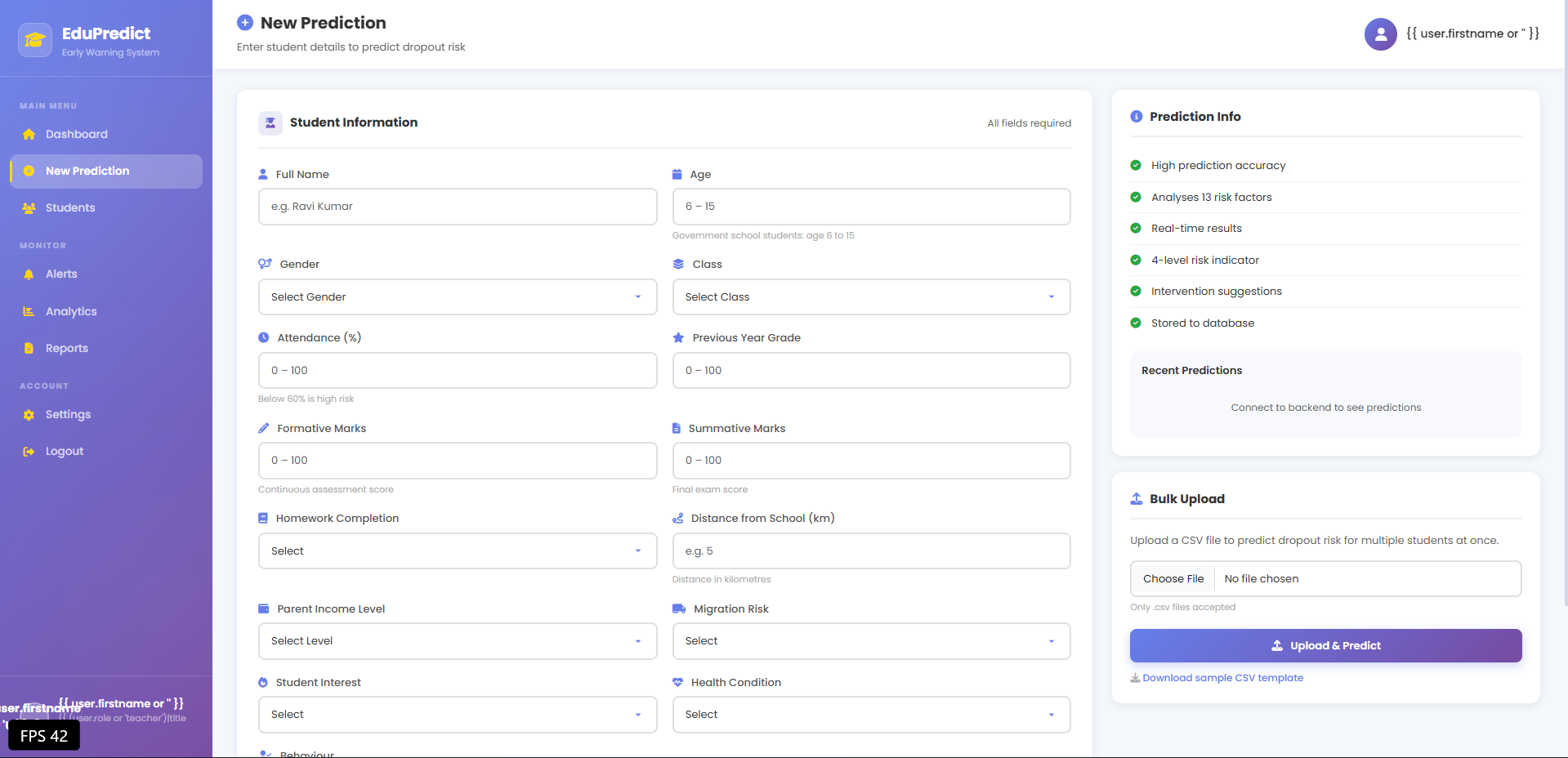The image size is (1568, 758).
Task: Click the user avatar icon in header
Action: coord(1381,34)
